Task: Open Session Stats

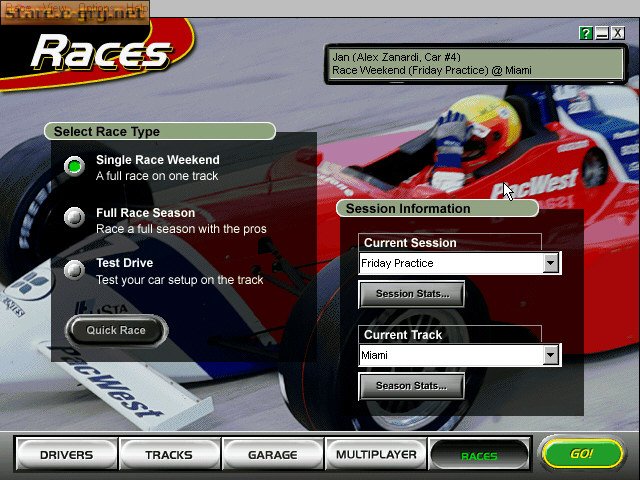Action: point(412,294)
